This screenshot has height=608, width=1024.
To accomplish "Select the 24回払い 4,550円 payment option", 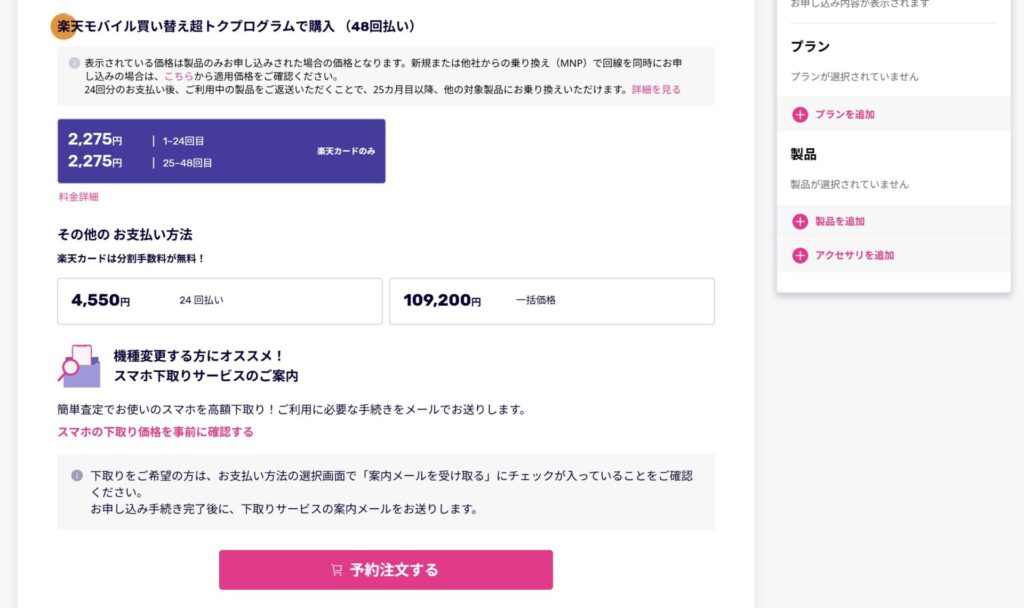I will tap(219, 301).
